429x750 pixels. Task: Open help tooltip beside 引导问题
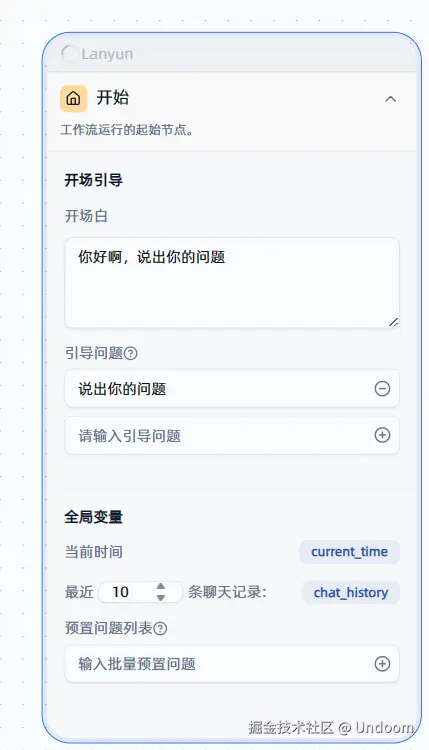131,353
